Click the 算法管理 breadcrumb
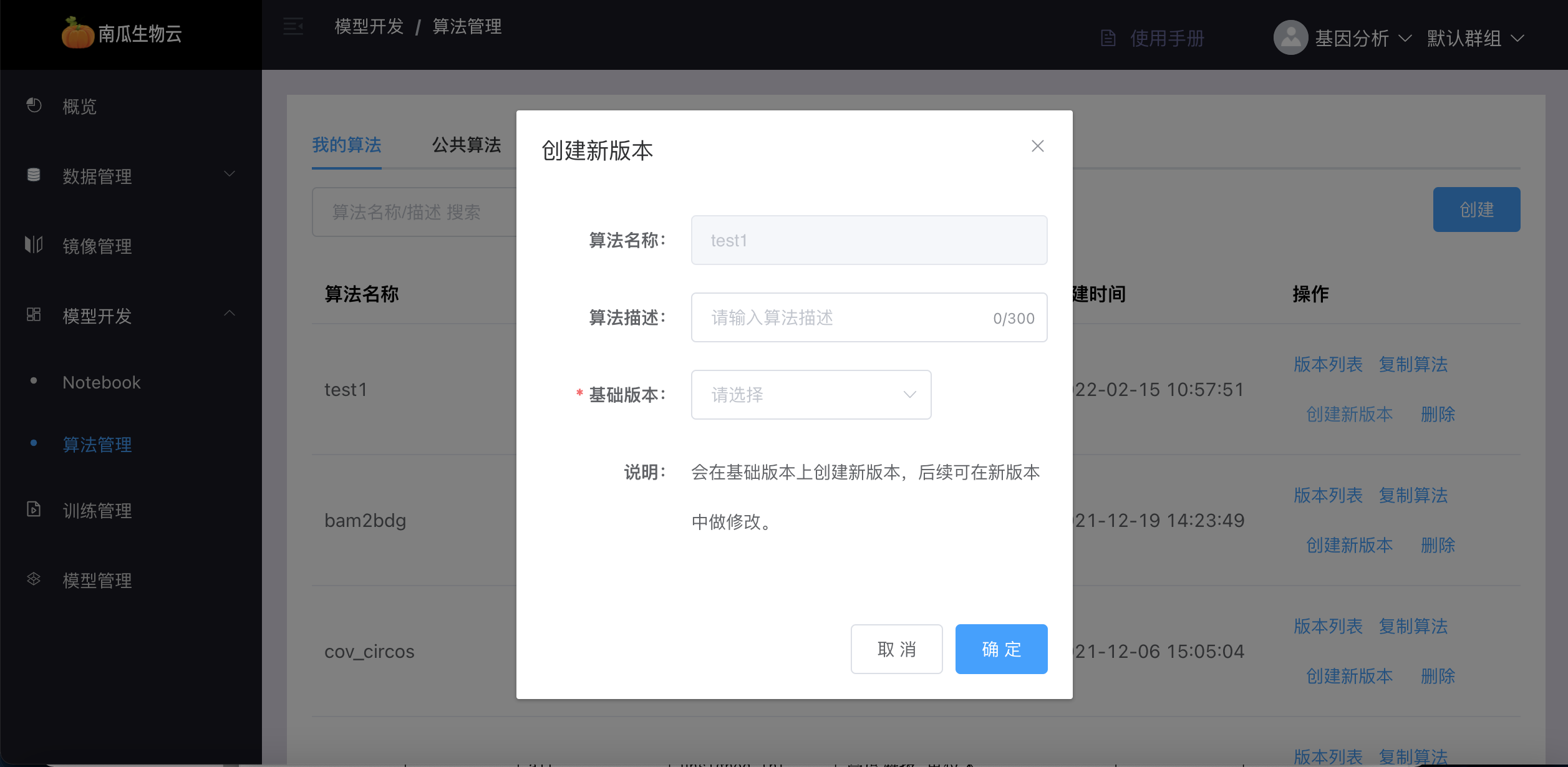The height and width of the screenshot is (767, 1568). 467,27
